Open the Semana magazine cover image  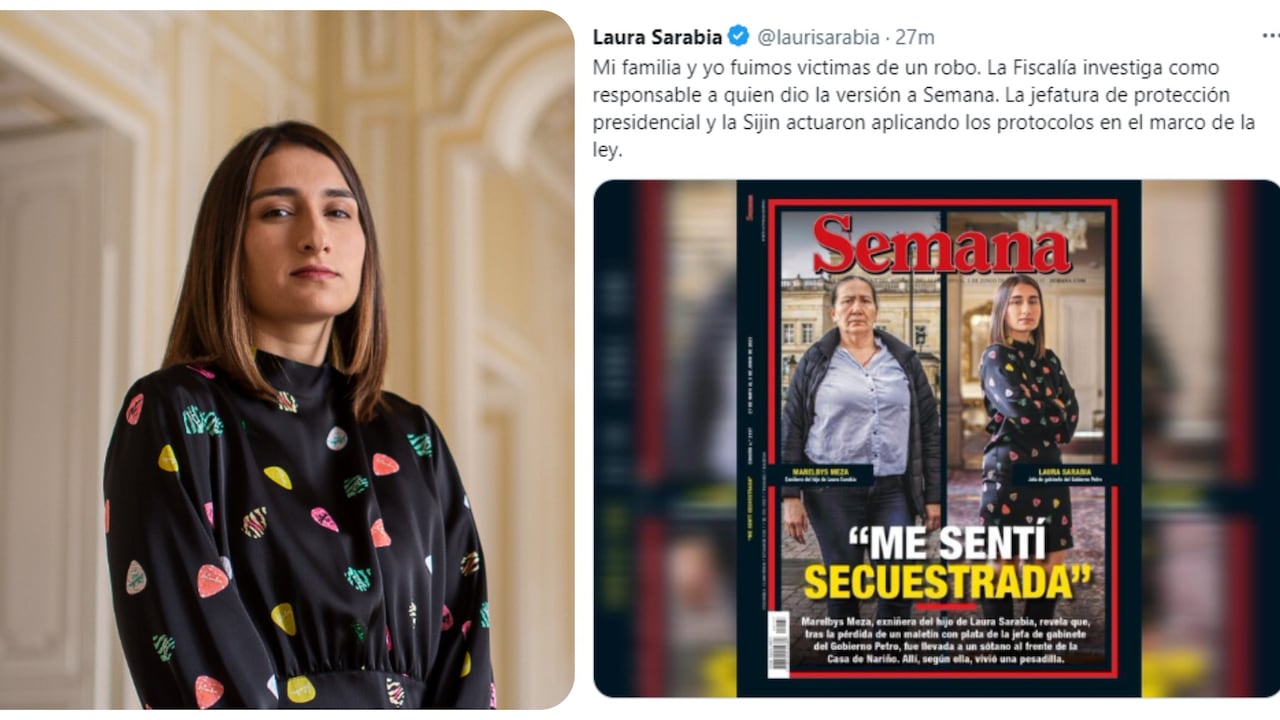click(x=939, y=438)
